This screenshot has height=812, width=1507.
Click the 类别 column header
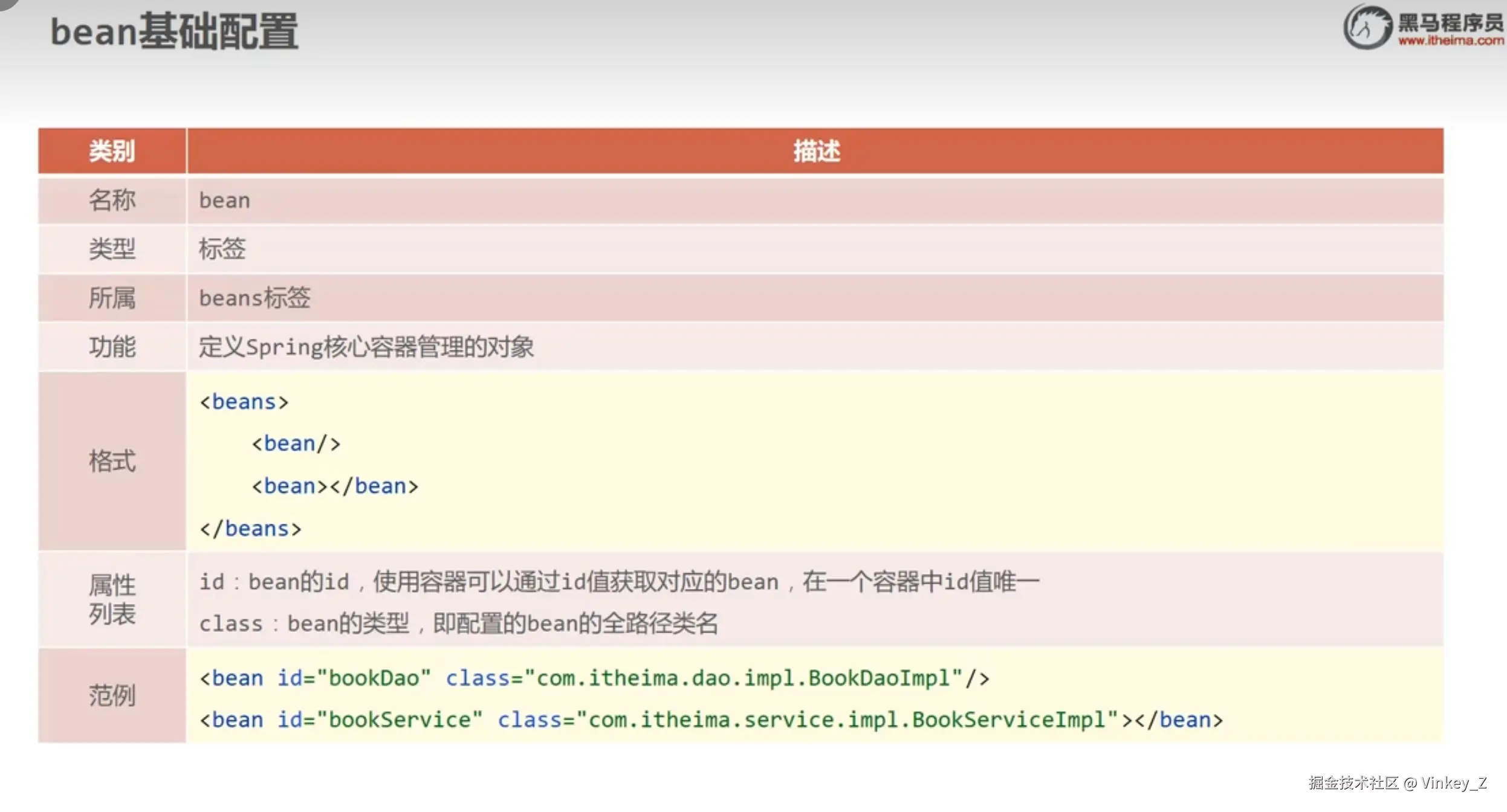click(112, 151)
